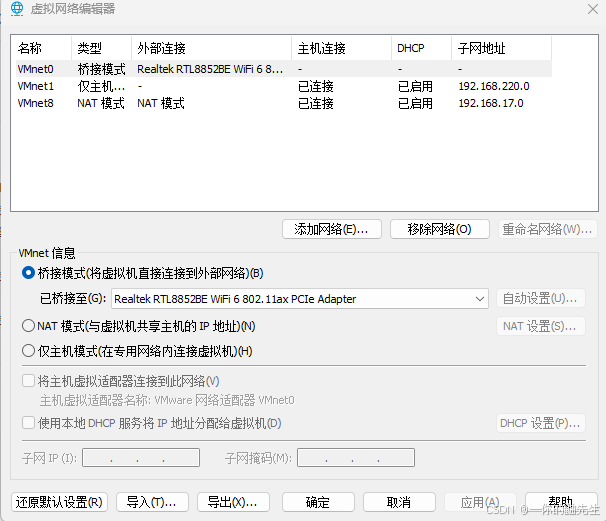Screen dimensions: 606x521
Task: Click 导出(X)... button
Action: tap(233, 502)
